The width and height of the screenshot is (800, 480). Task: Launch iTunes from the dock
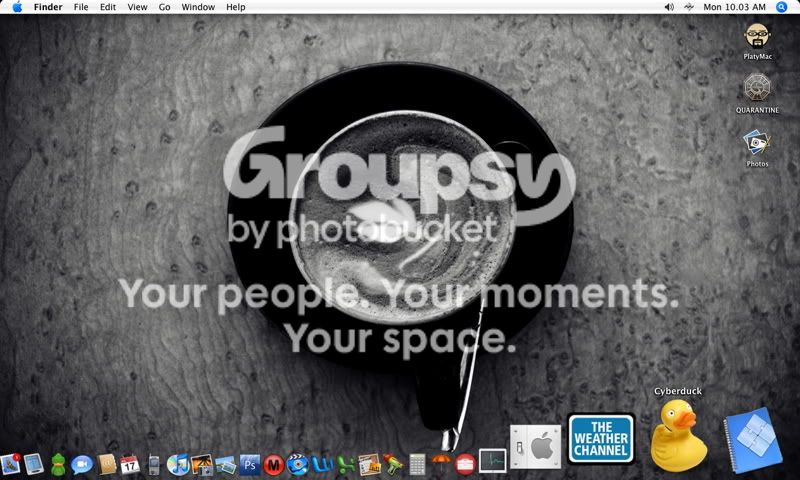[178, 465]
